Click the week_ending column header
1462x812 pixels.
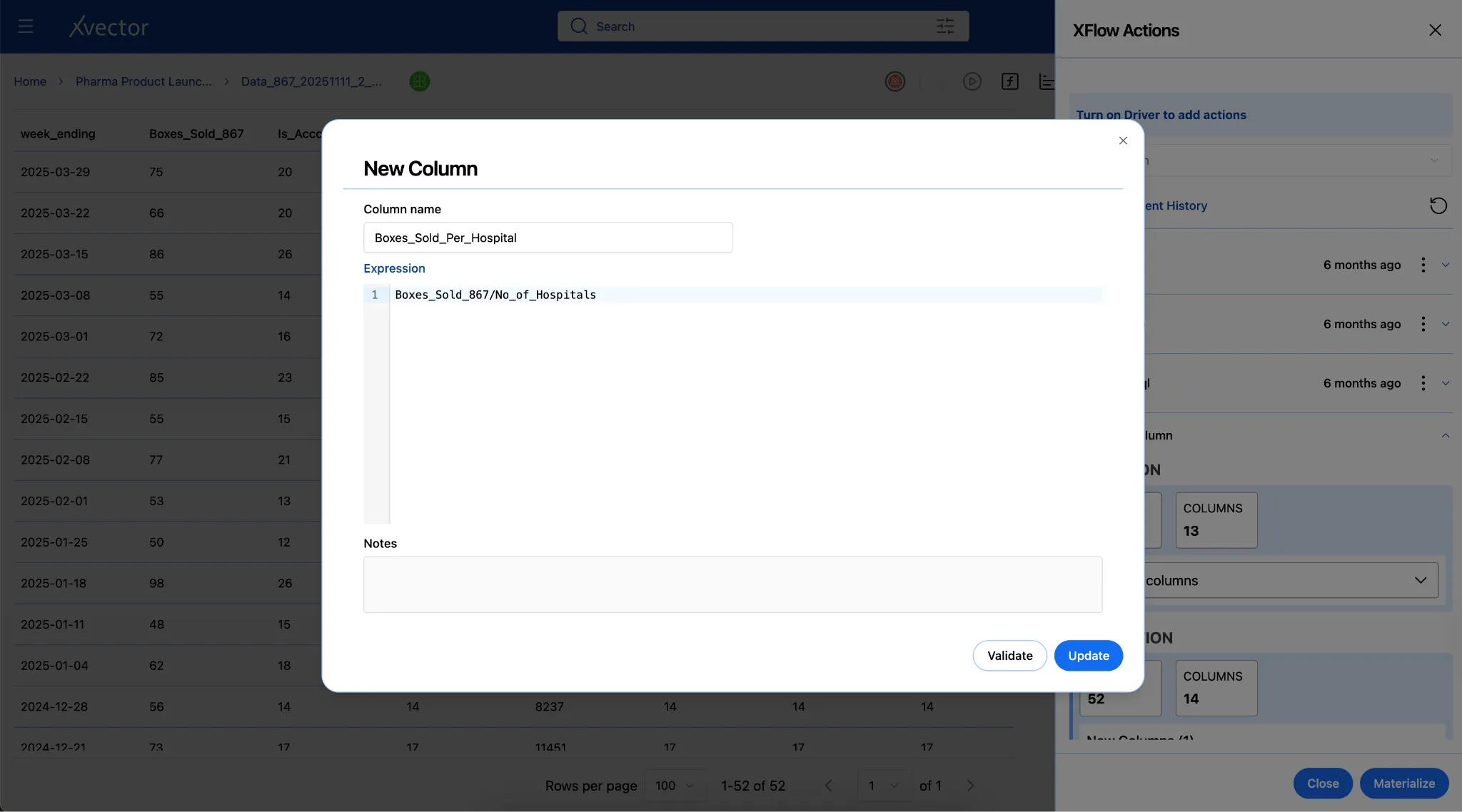(x=58, y=133)
